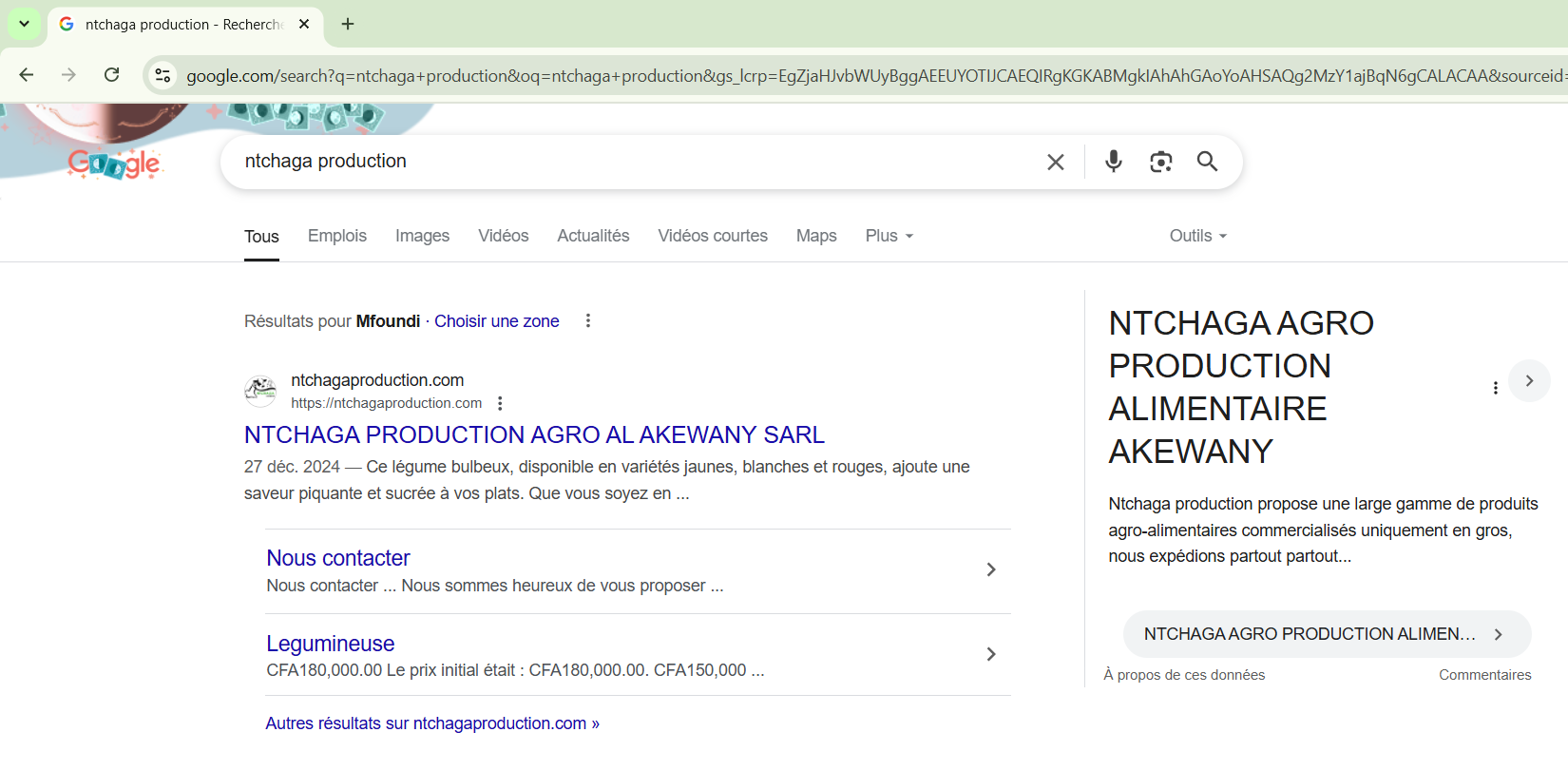Focus the search box with ntchaga production
This screenshot has height=771, width=1568.
(x=637, y=162)
